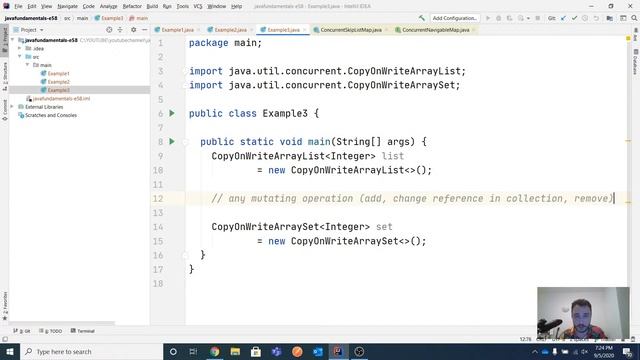The height and width of the screenshot is (360, 640).
Task: Hide the Project tool window
Action: pos(144,30)
